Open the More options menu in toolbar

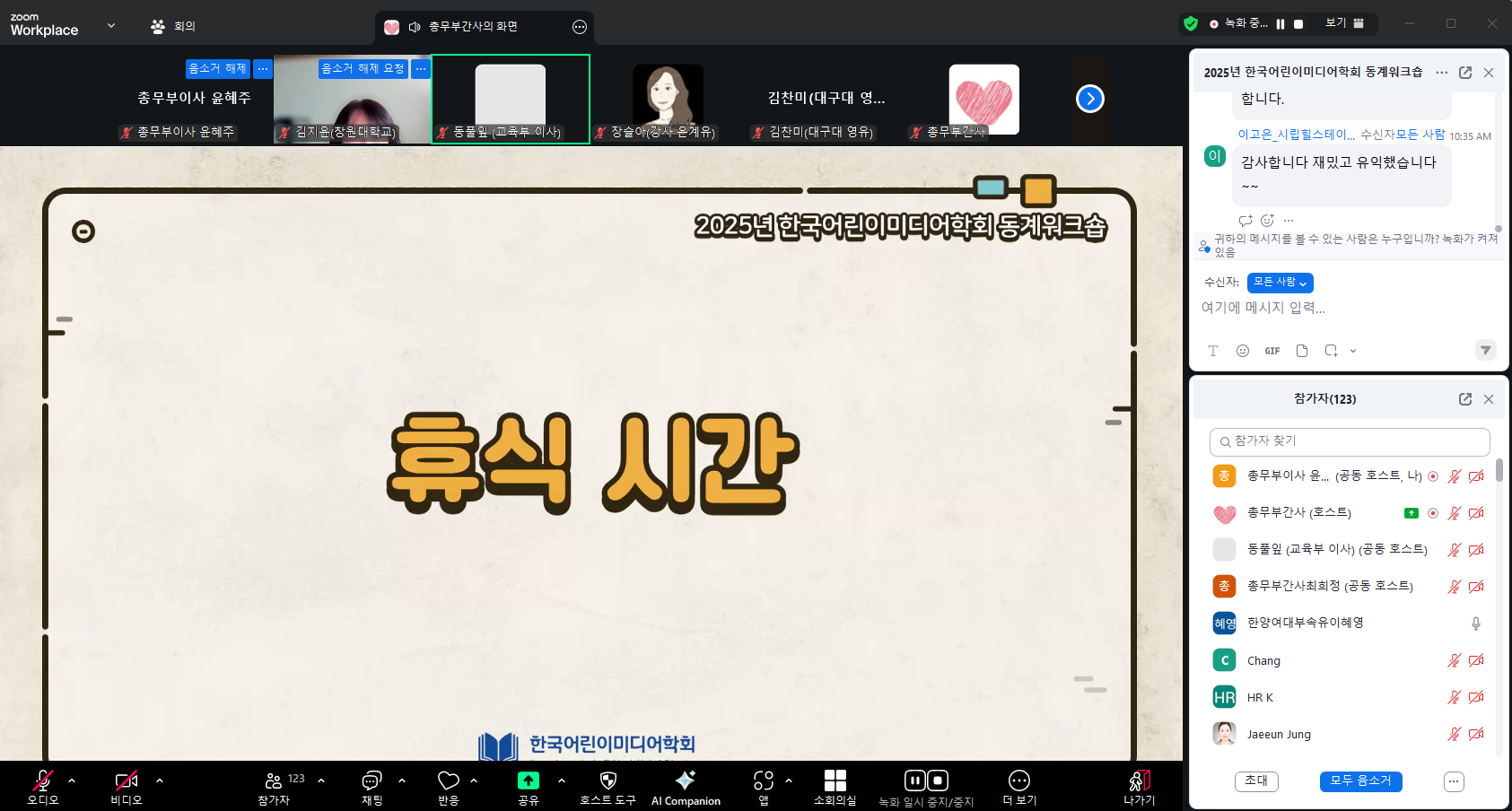(x=1019, y=780)
